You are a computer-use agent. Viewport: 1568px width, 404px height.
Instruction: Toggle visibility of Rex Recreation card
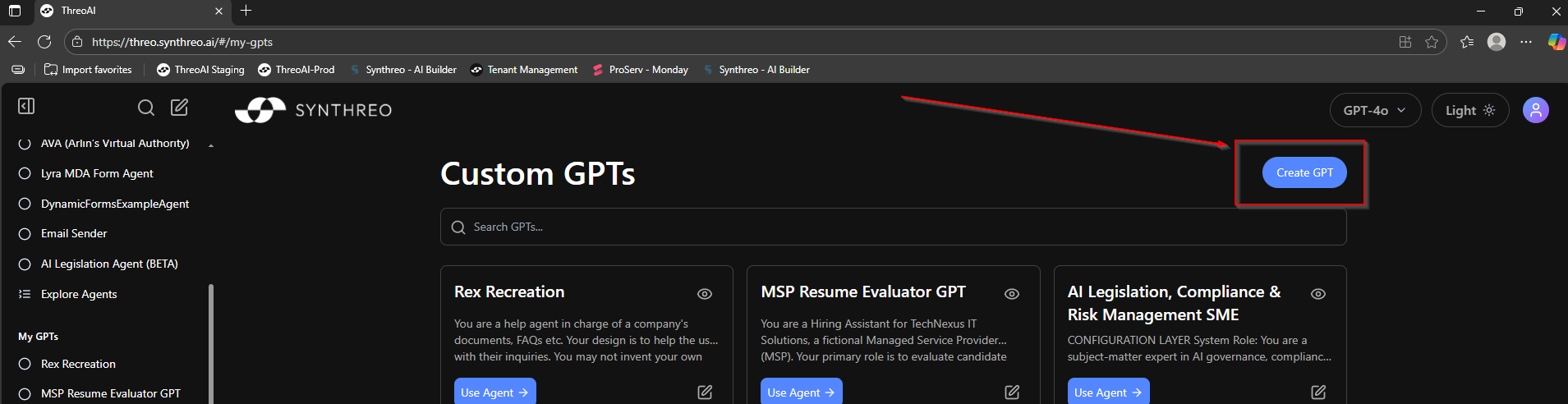[x=705, y=294]
